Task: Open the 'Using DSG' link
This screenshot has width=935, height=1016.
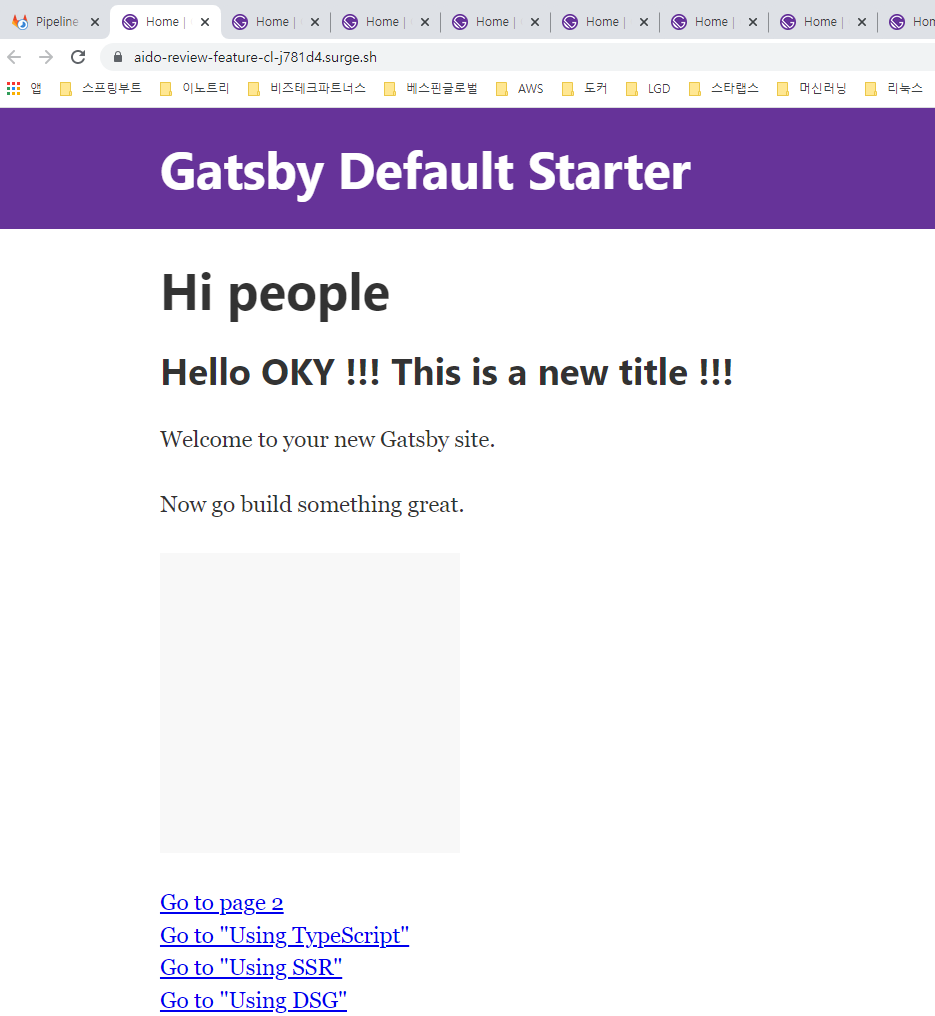Action: click(253, 1000)
